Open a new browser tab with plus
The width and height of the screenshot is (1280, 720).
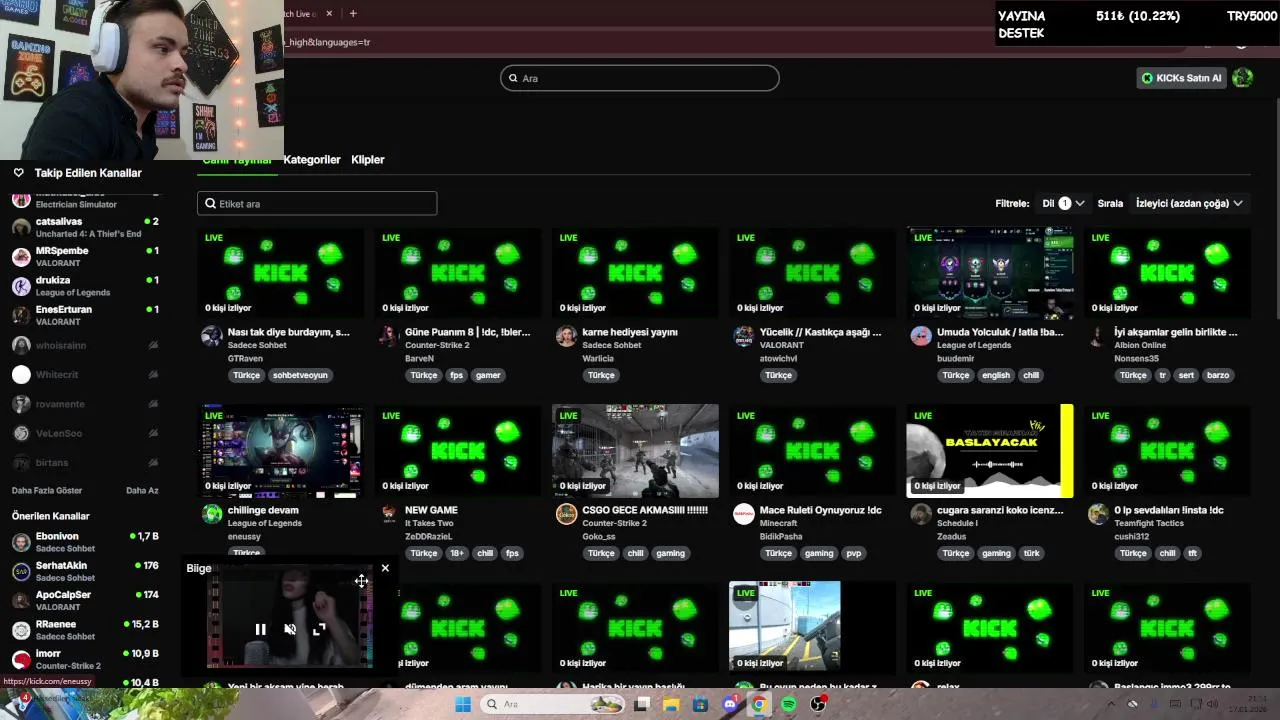coord(353,13)
